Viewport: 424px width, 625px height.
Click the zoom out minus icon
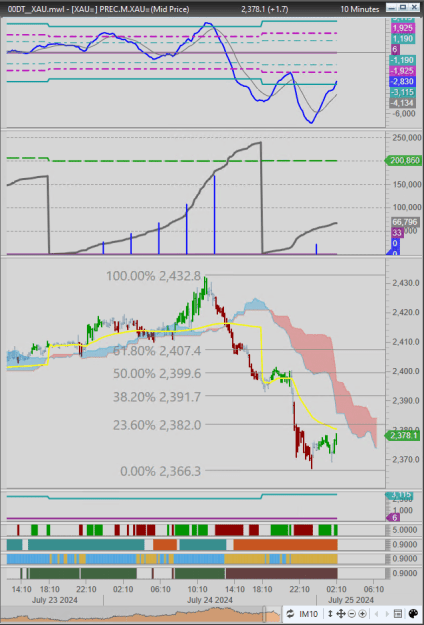352,613
